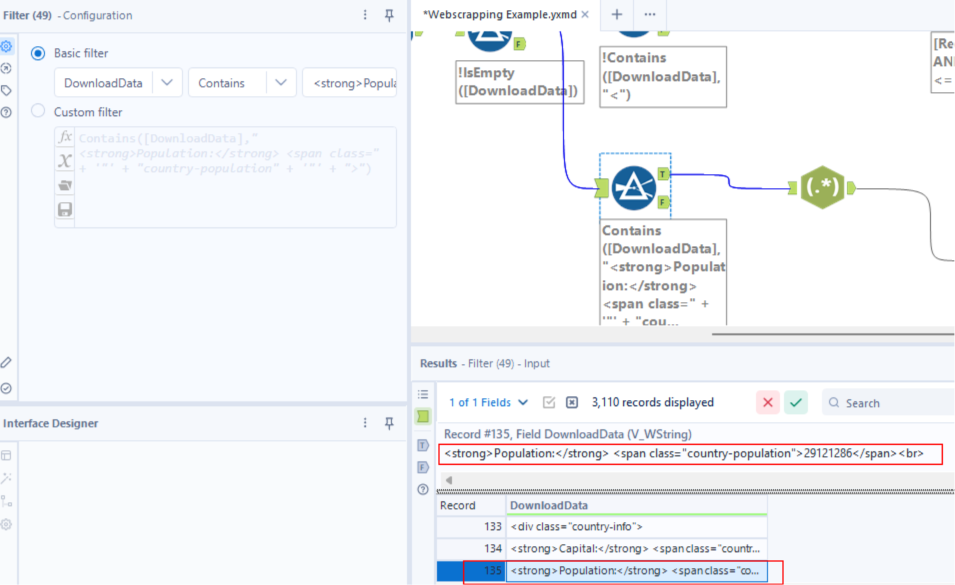Image resolution: width=955 pixels, height=585 pixels.
Task: Open the help icon in configuration sidebar
Action: click(x=7, y=112)
